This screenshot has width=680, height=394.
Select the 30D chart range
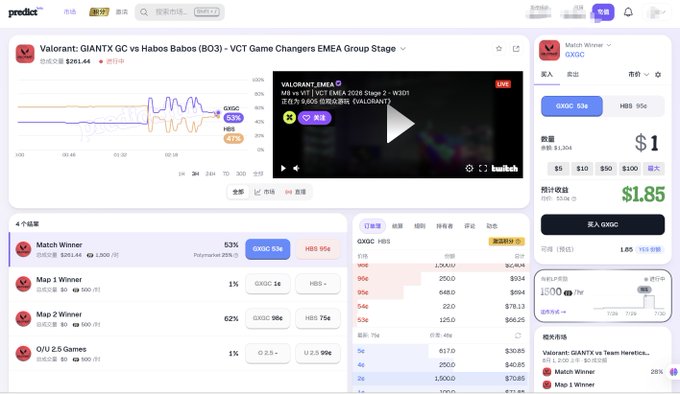point(241,173)
